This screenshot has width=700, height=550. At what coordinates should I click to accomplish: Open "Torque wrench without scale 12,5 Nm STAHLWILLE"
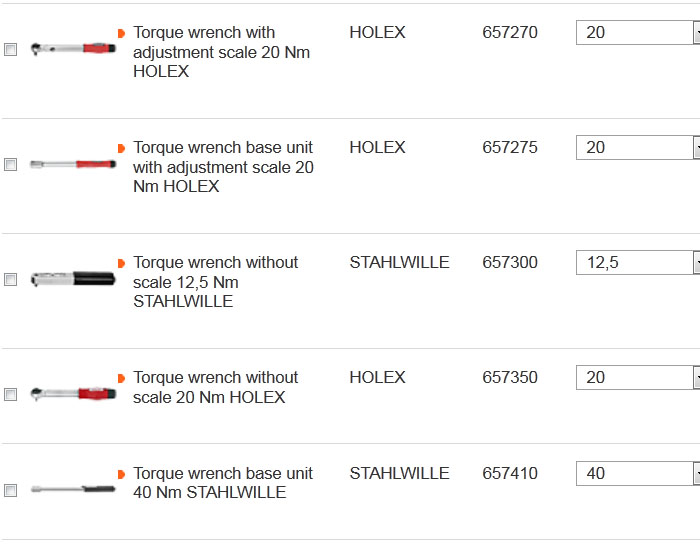[215, 282]
